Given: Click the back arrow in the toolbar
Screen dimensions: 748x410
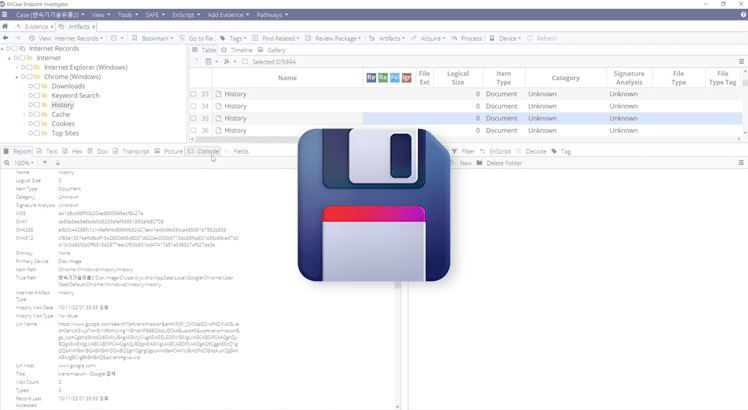Looking at the screenshot, I should (6, 38).
